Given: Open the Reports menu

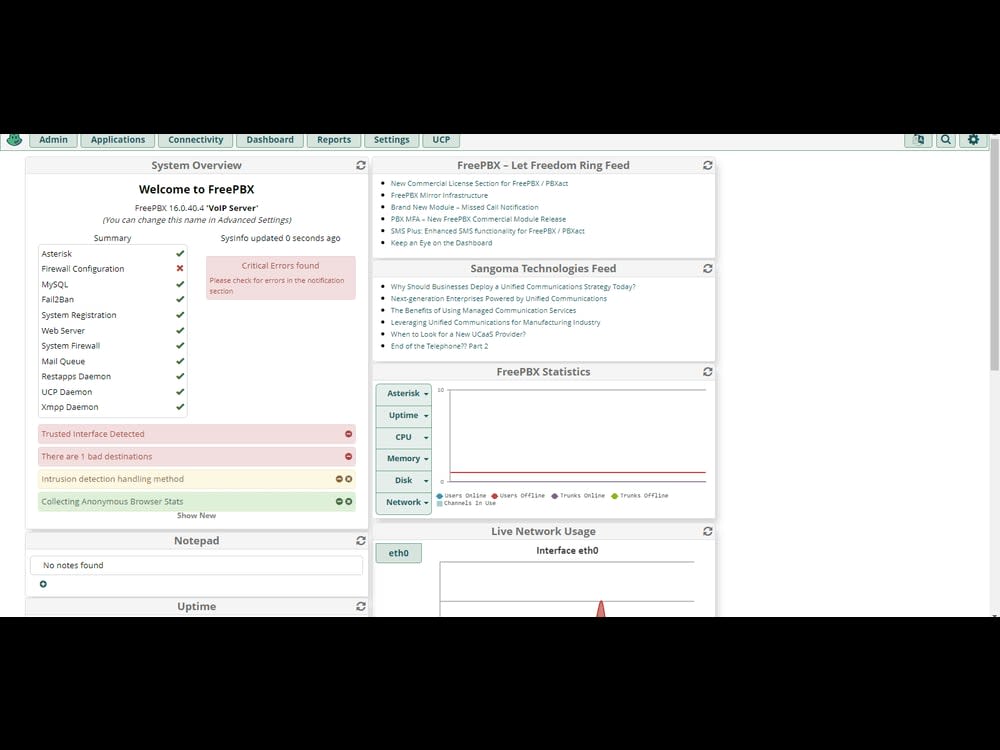Looking at the screenshot, I should click(334, 140).
